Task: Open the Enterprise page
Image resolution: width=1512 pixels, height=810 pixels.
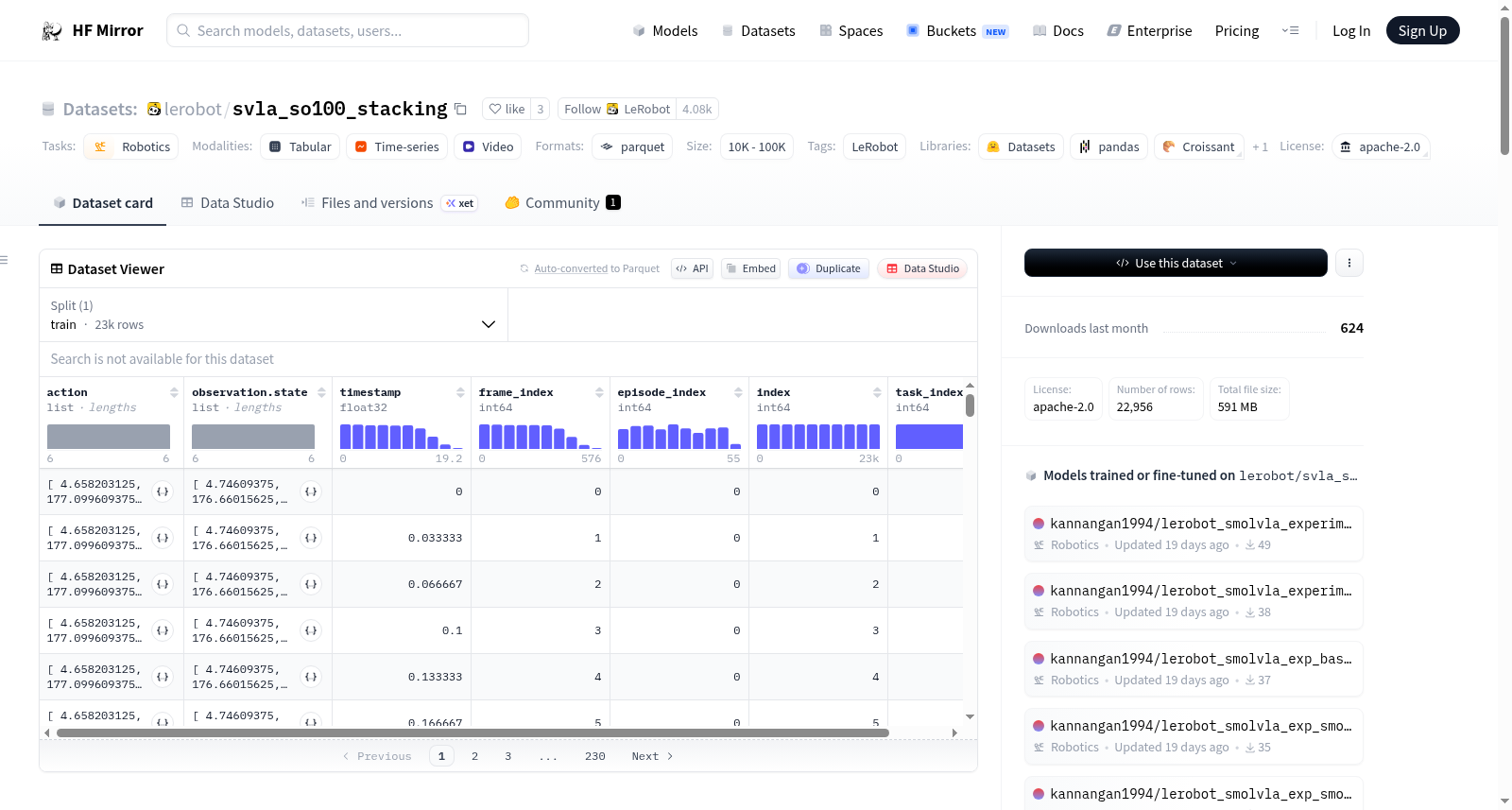Action: [x=1149, y=31]
